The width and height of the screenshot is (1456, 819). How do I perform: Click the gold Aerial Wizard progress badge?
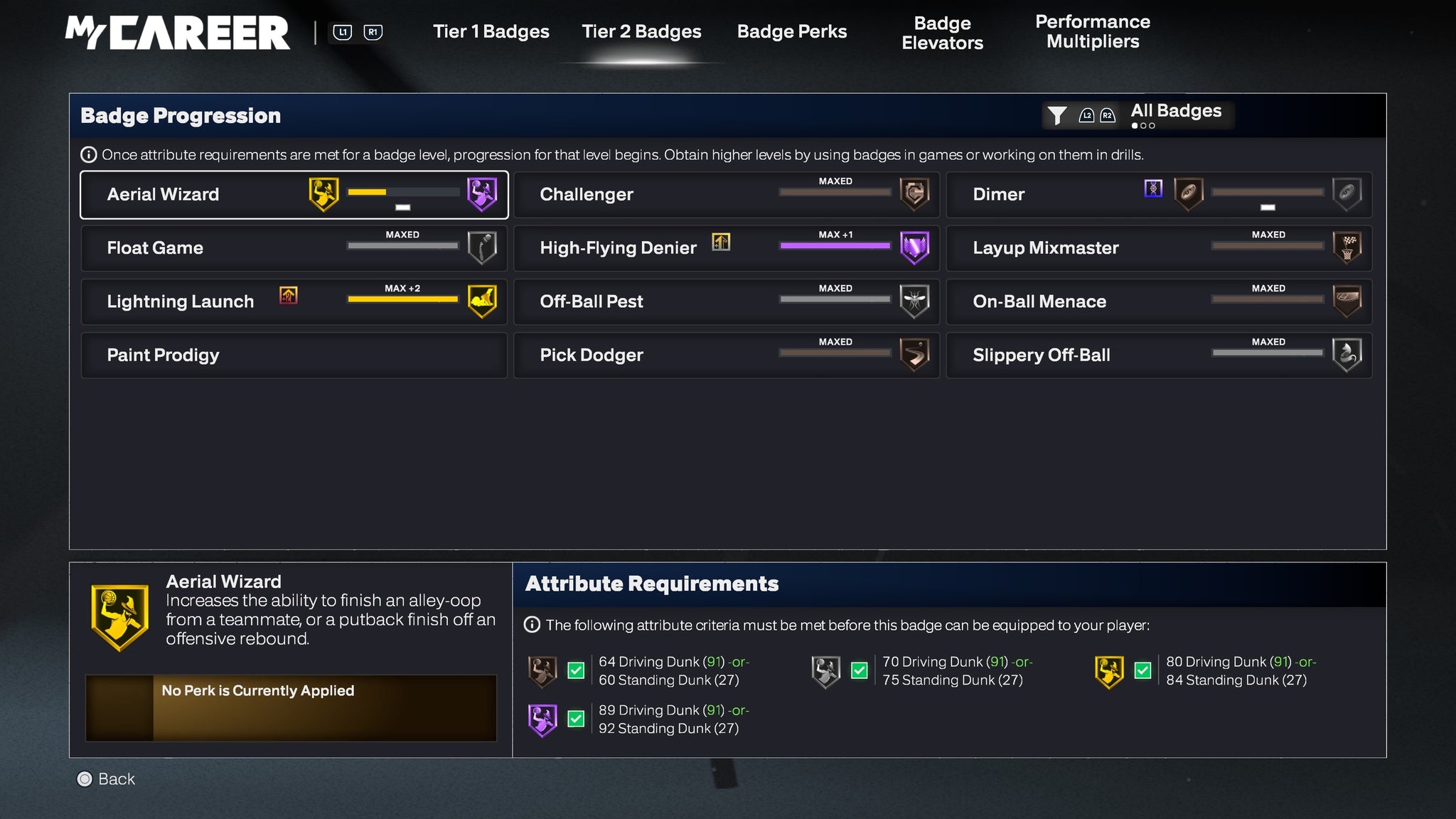(323, 194)
